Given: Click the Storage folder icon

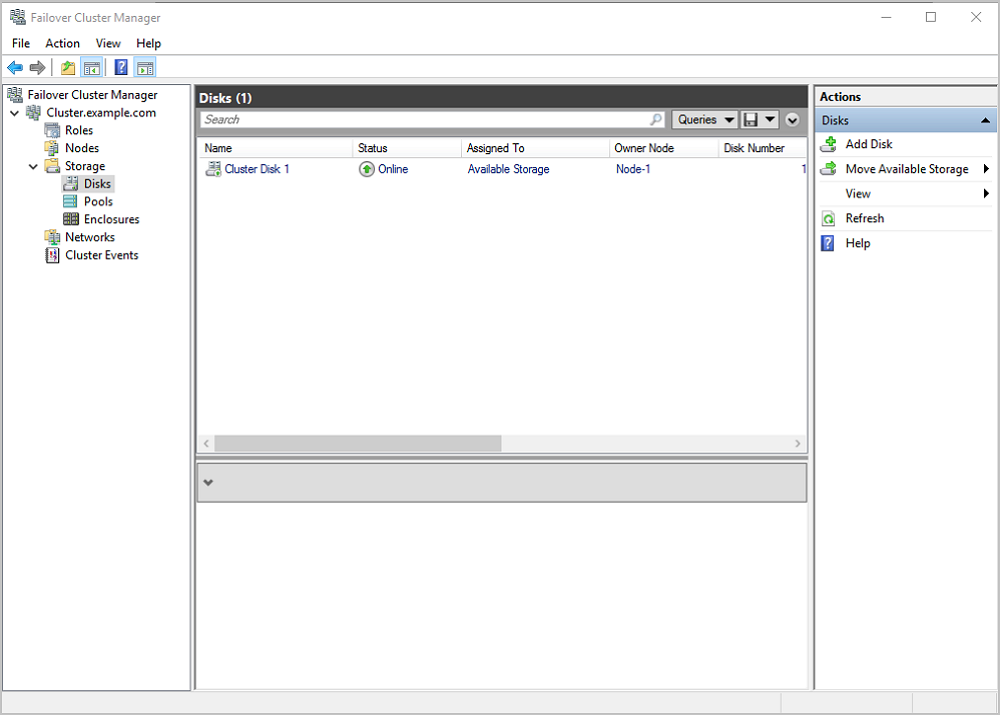Looking at the screenshot, I should (52, 166).
